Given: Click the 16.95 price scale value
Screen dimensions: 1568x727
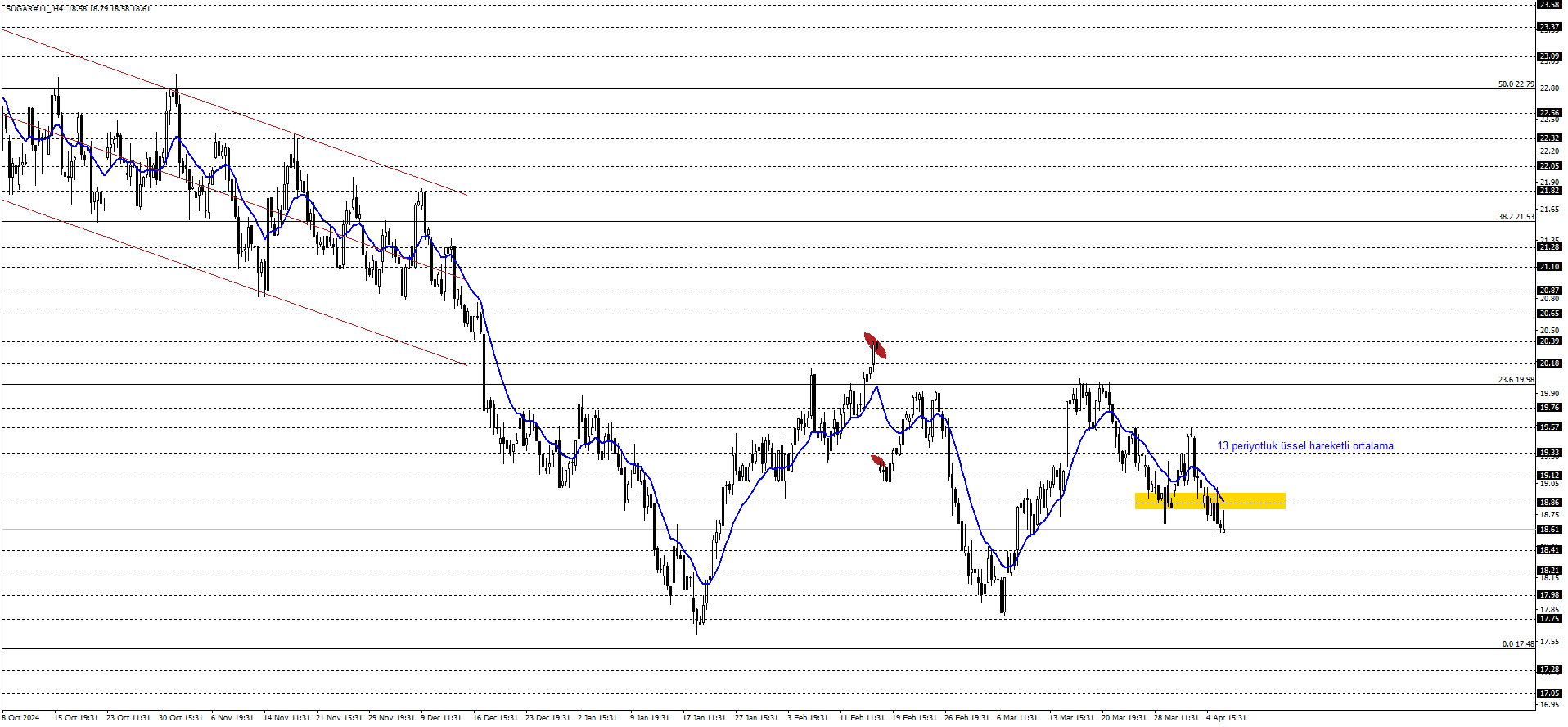Looking at the screenshot, I should [1549, 704].
